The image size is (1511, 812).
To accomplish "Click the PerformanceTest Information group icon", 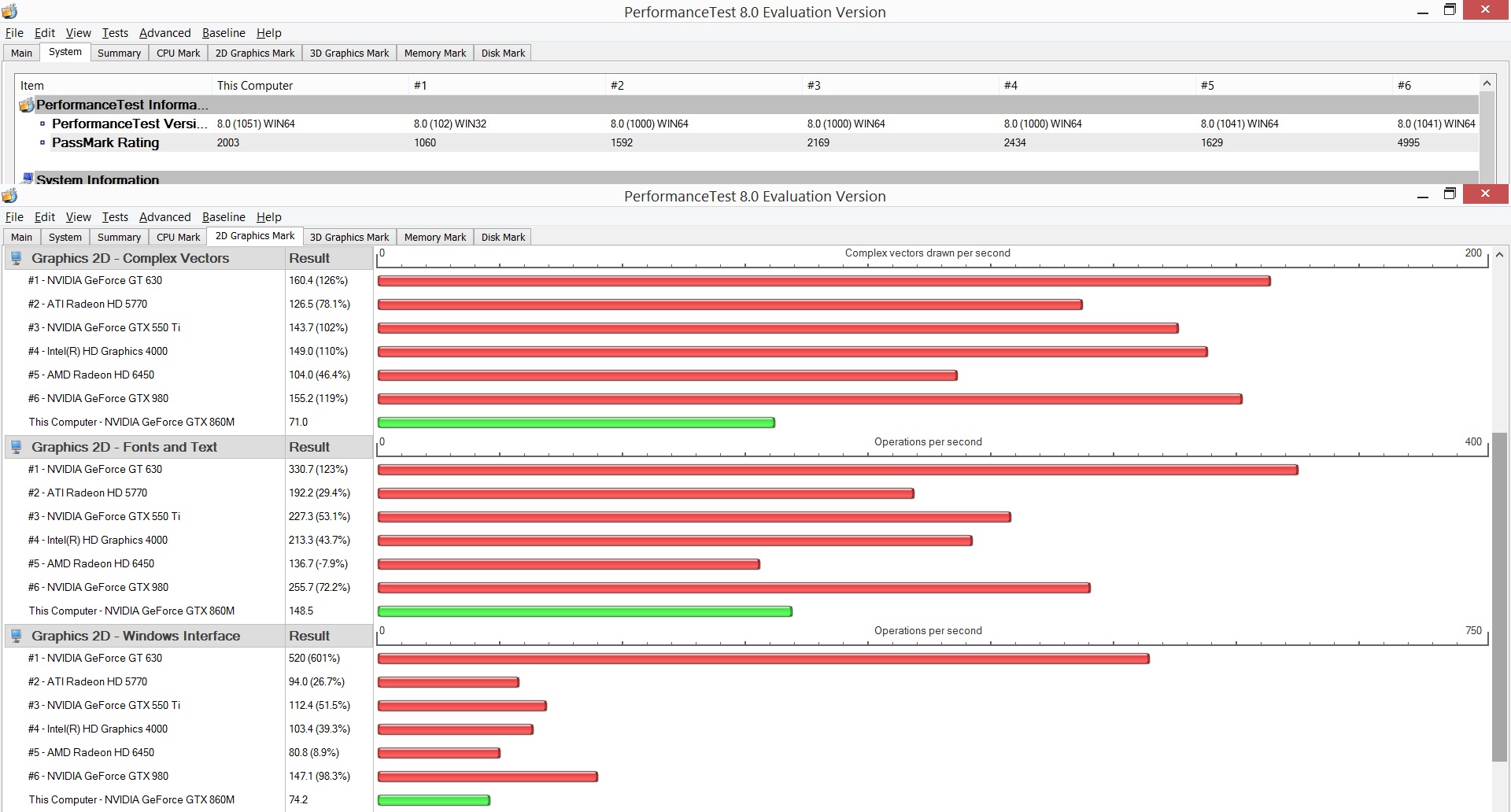I will (27, 105).
